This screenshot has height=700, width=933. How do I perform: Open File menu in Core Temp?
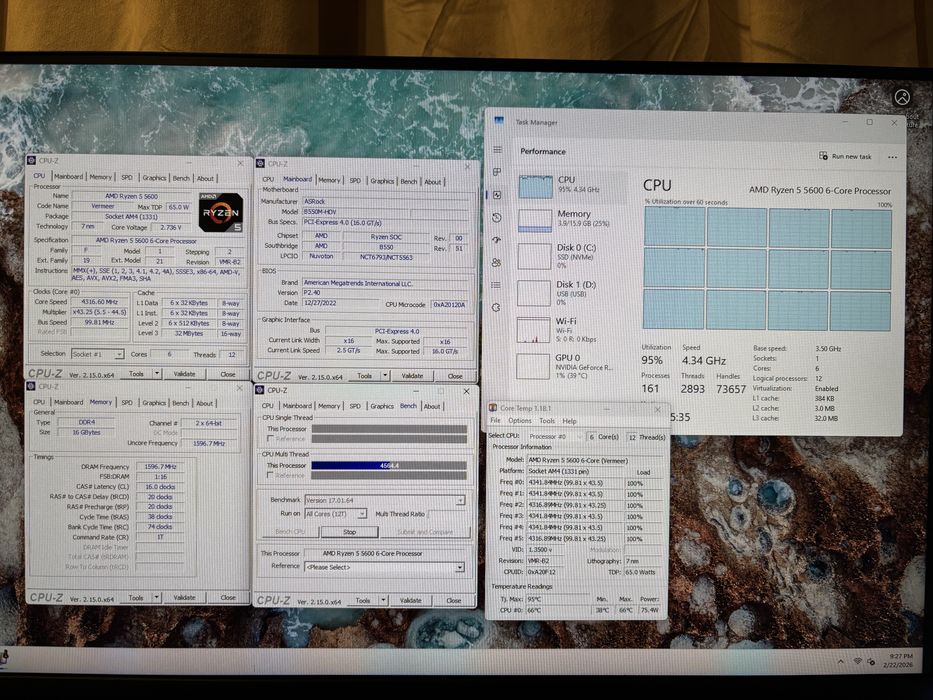coord(495,421)
